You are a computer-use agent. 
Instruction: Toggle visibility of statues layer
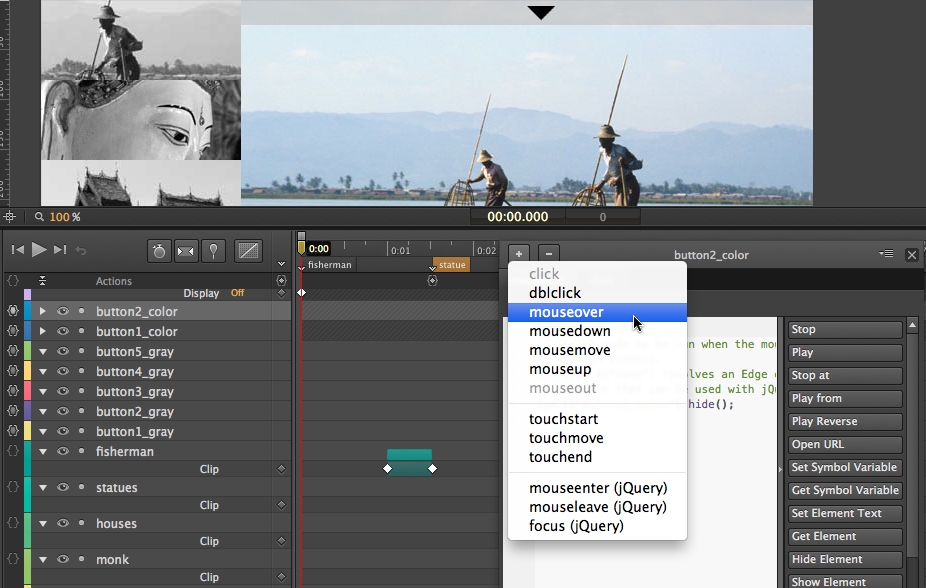63,488
